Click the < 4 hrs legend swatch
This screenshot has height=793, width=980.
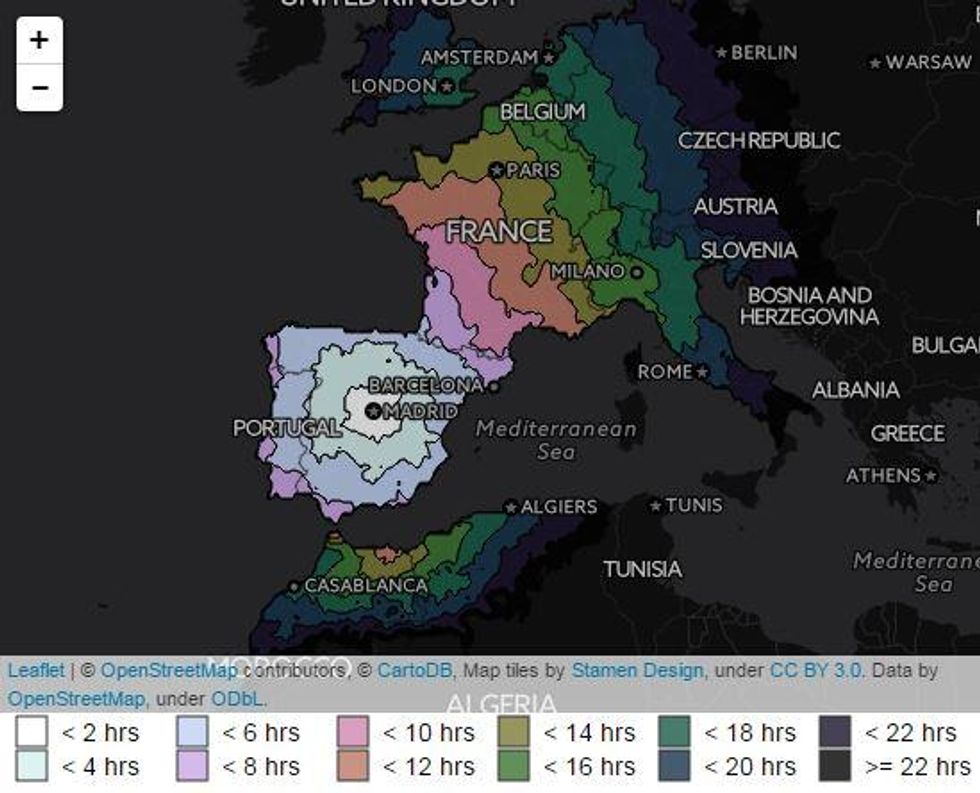click(x=31, y=766)
